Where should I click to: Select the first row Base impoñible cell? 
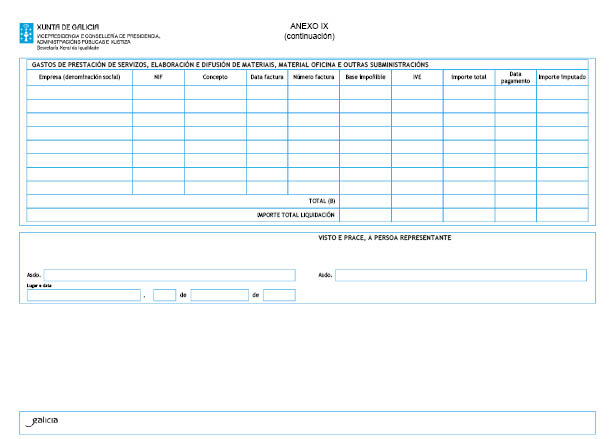pos(365,92)
